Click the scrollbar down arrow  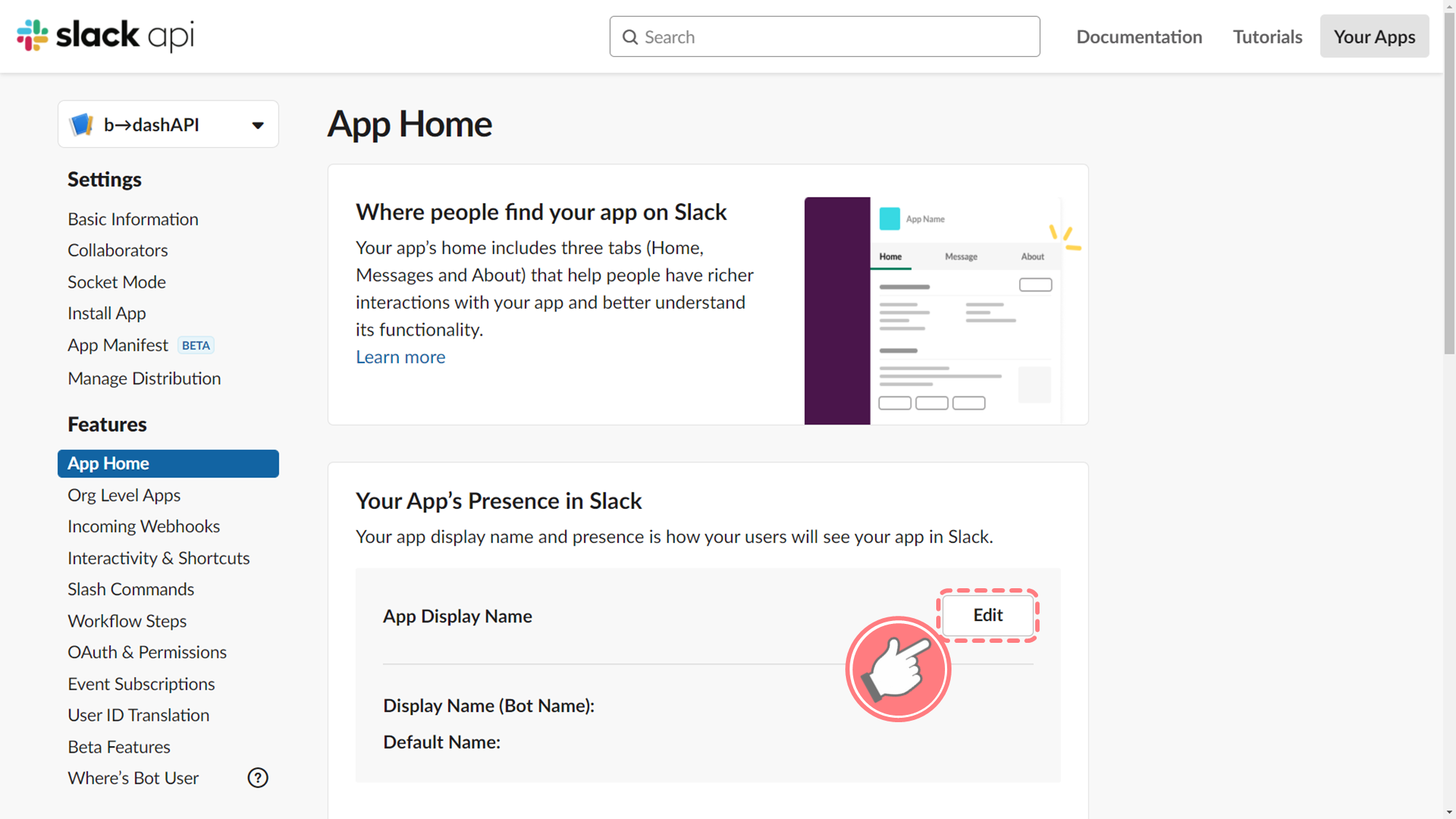pos(1449,812)
